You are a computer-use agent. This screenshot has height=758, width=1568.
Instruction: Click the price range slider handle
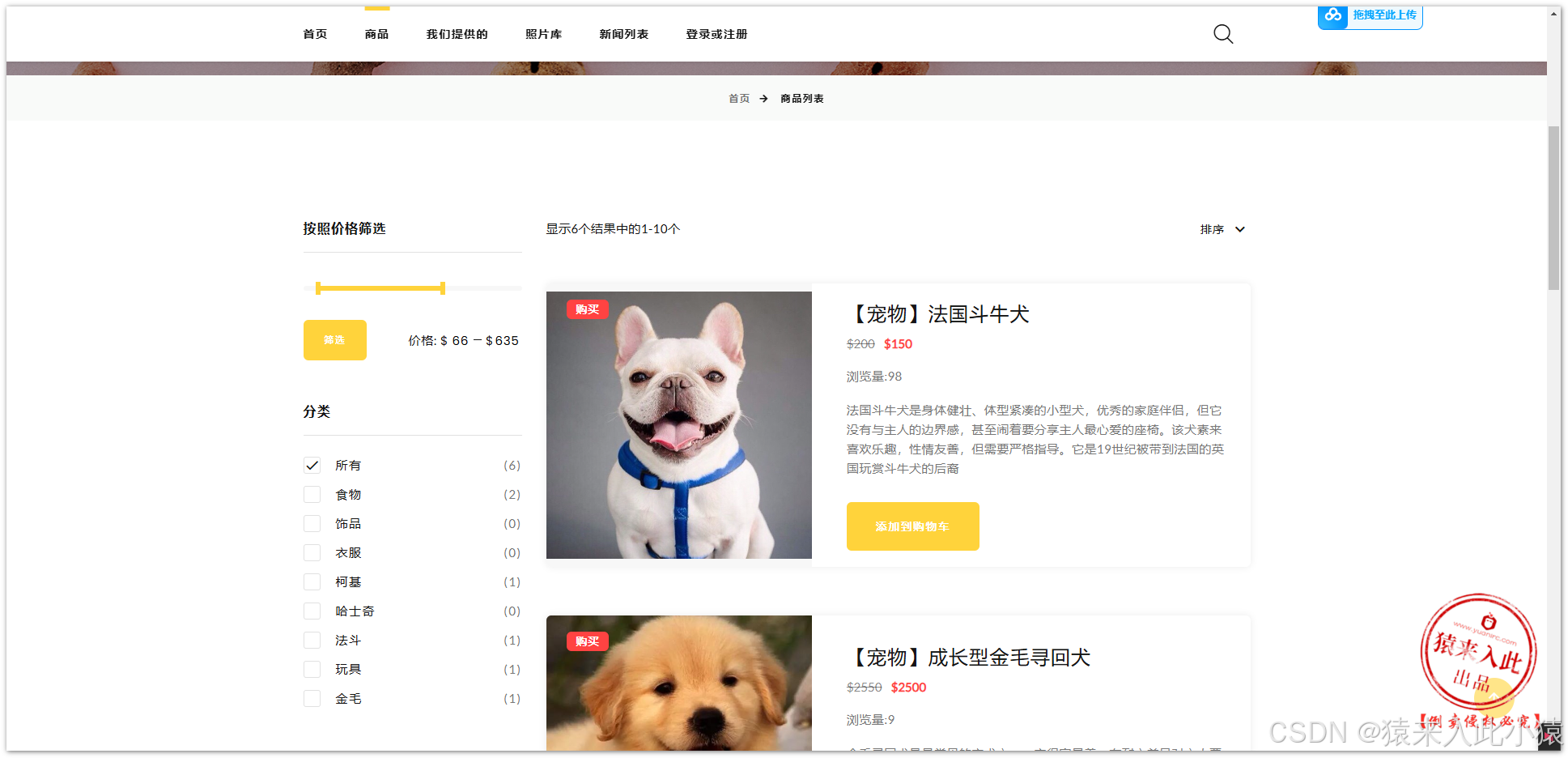click(x=442, y=287)
